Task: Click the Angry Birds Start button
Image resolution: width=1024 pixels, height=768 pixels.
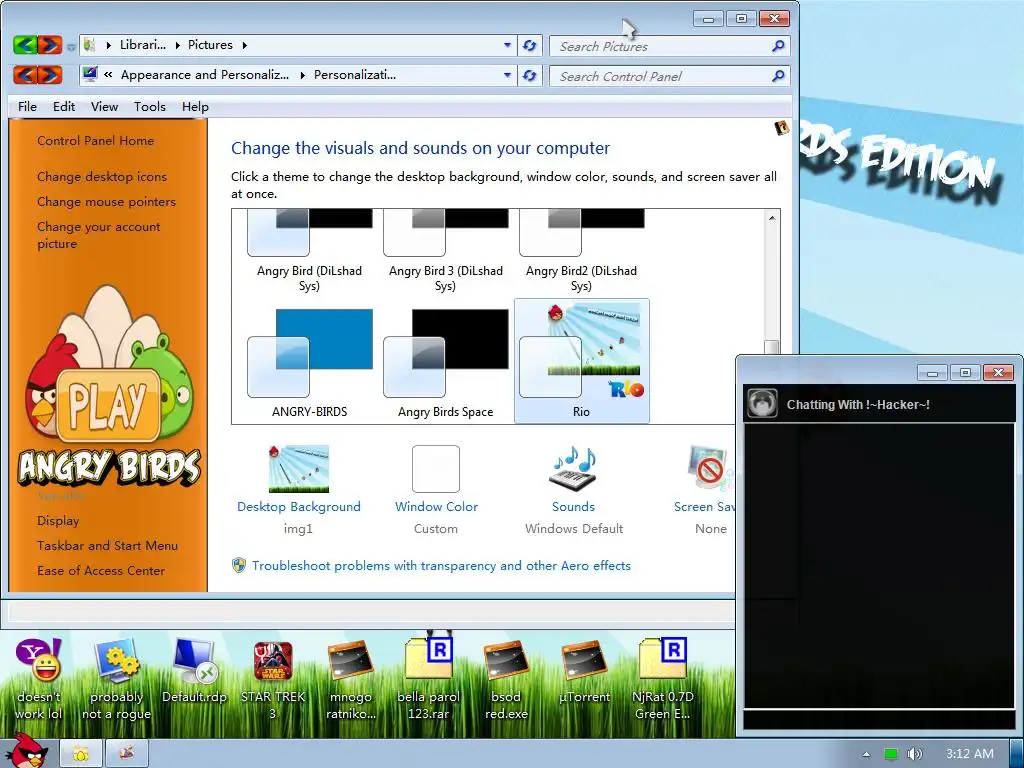Action: pos(26,750)
